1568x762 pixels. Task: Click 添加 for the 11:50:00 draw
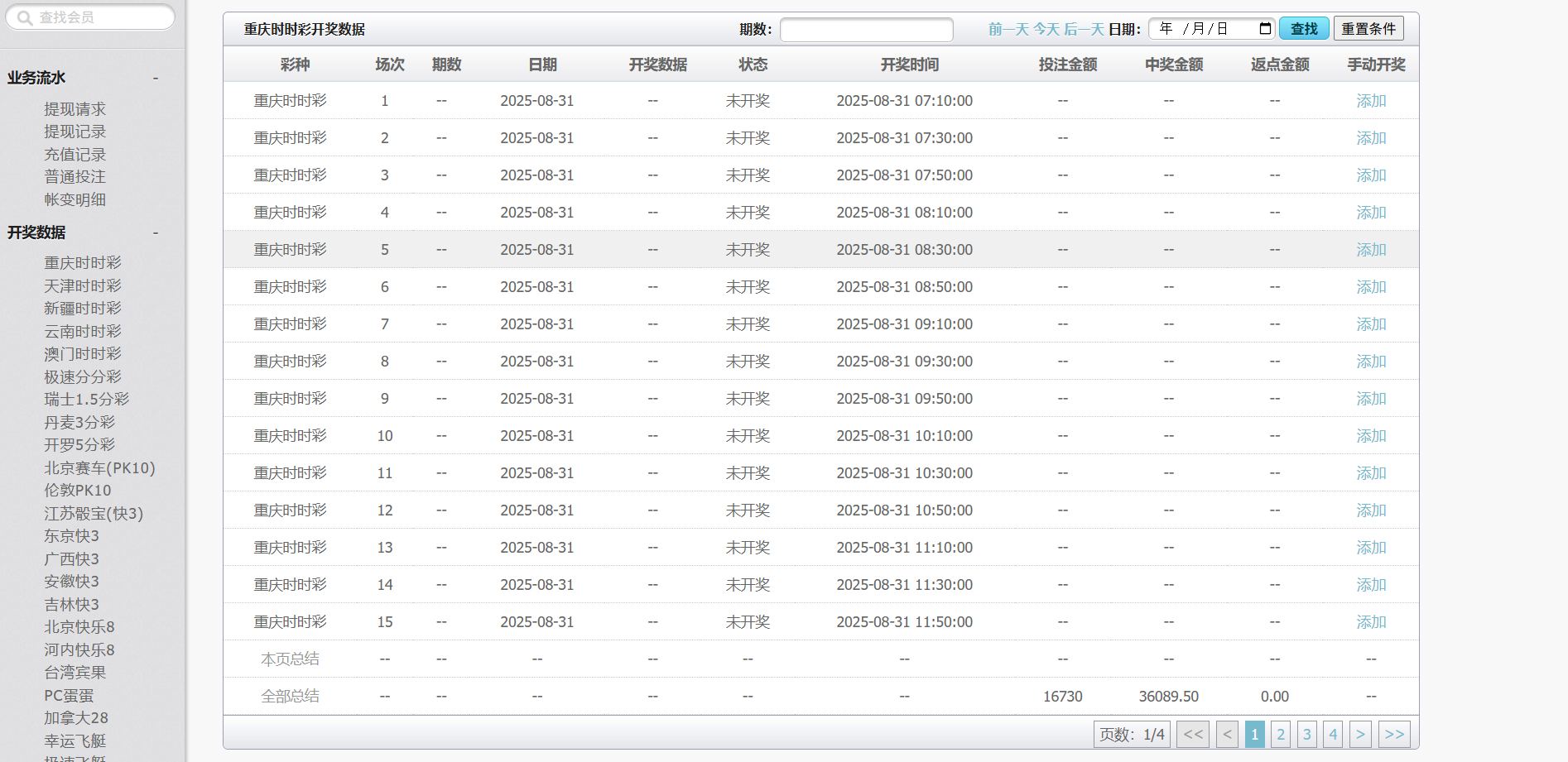pos(1370,622)
